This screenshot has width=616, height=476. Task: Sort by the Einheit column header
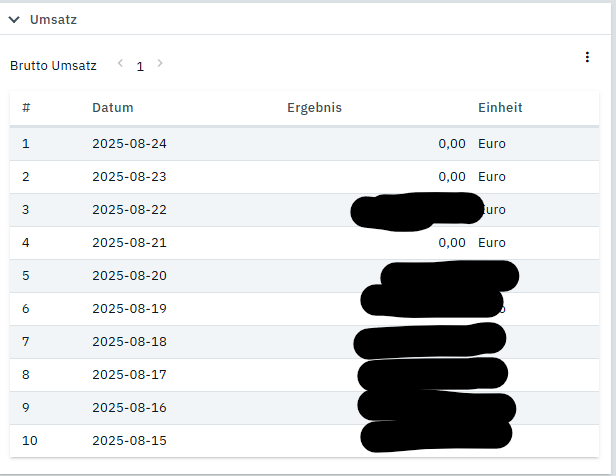(500, 108)
